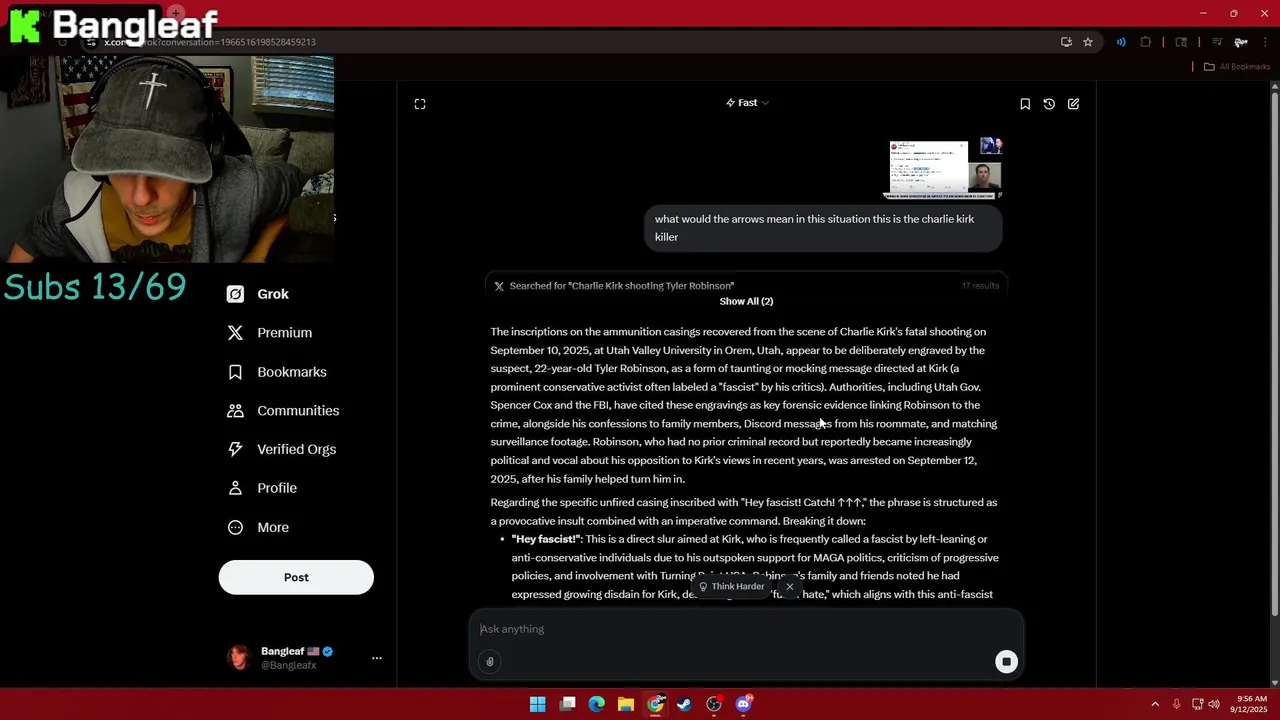Expand Grok to fullscreen using expand icon
Viewport: 1280px width, 720px height.
(x=420, y=104)
